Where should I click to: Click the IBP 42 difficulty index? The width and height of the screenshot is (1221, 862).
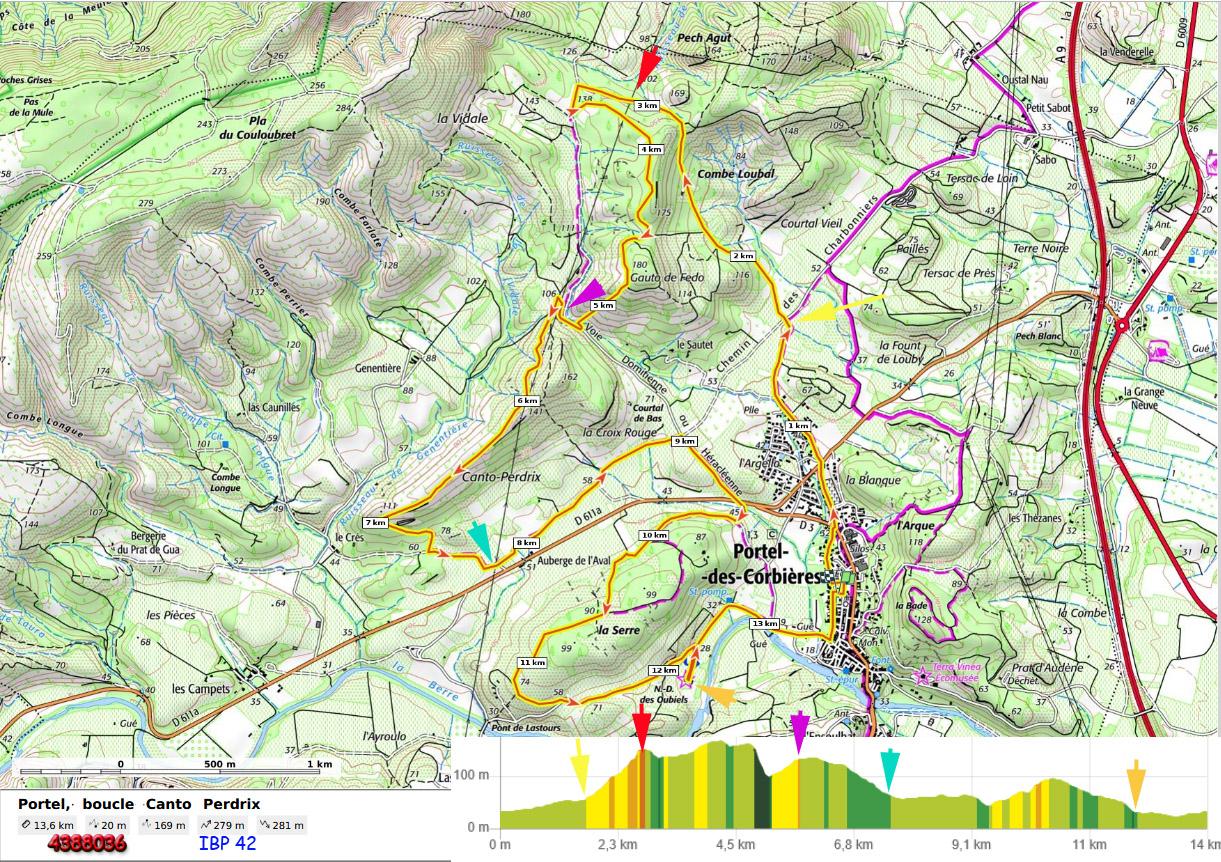(227, 843)
